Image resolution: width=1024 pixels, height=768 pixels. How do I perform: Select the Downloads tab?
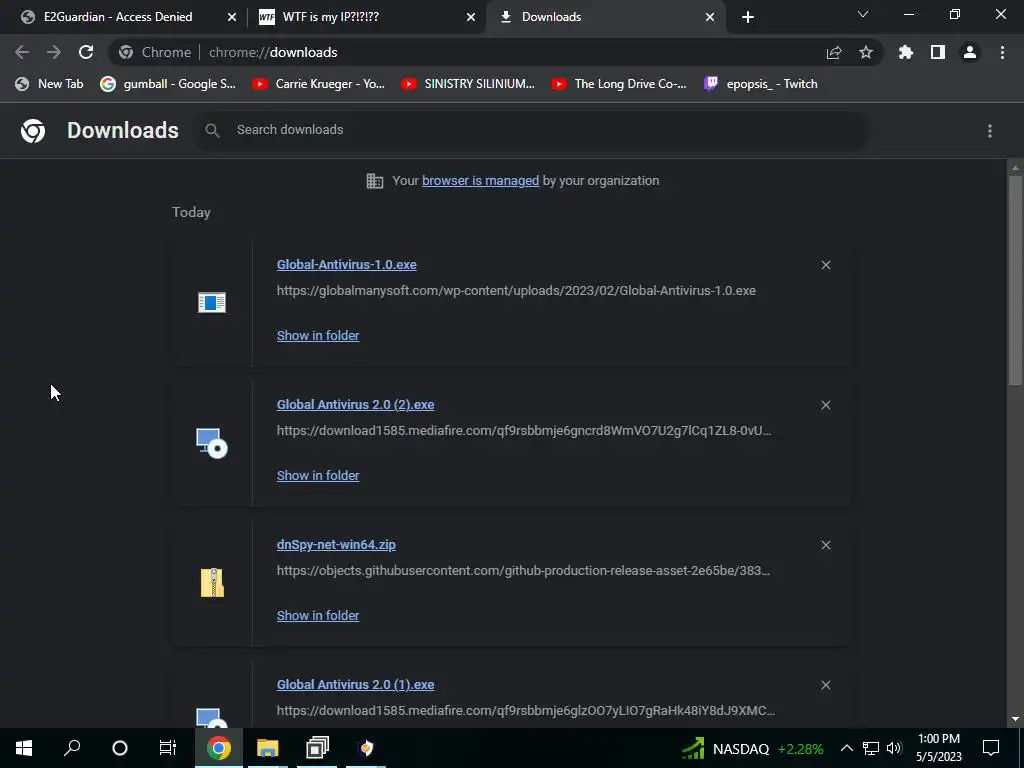tap(551, 17)
